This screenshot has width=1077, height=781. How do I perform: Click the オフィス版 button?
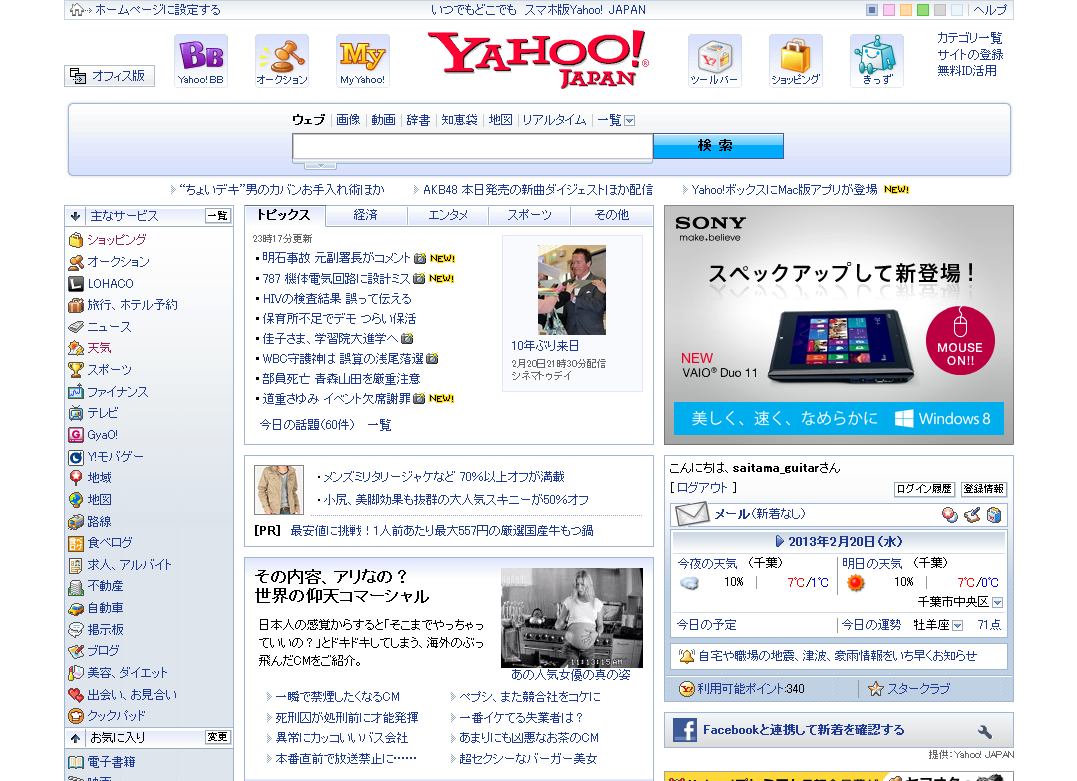pos(110,76)
